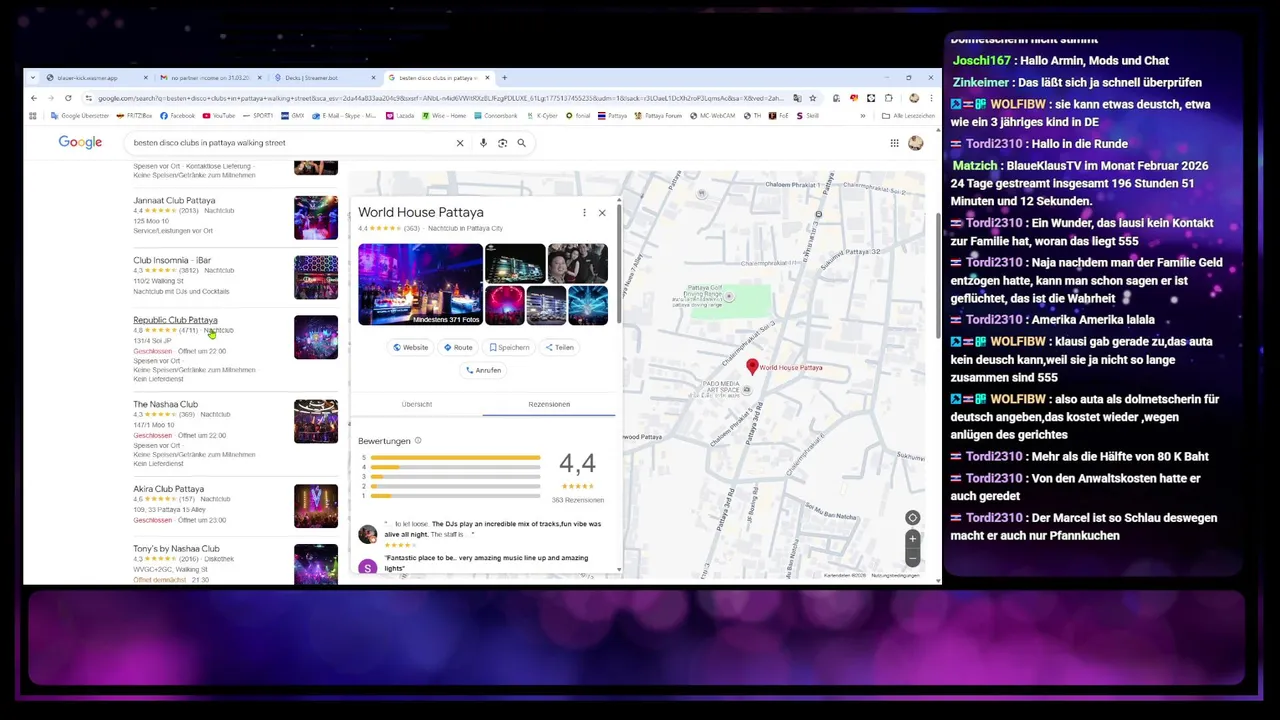Click the red World House Pattaya map pin

[x=752, y=367]
